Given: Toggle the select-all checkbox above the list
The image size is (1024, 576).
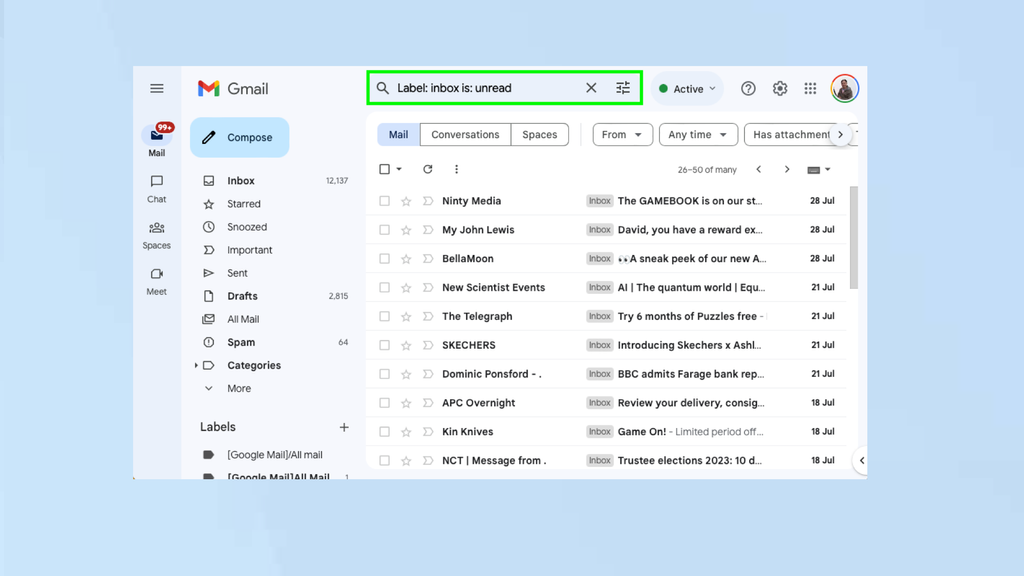Looking at the screenshot, I should click(385, 169).
